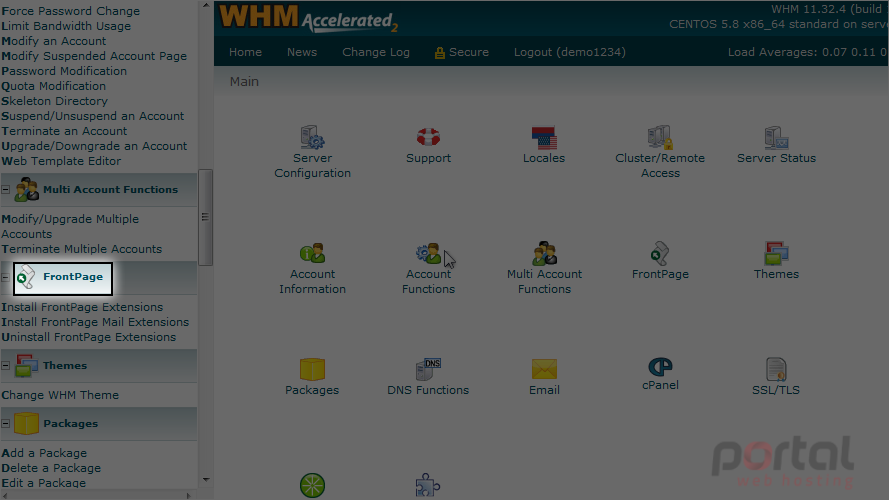
Task: Open the cPanel icon
Action: (x=660, y=367)
